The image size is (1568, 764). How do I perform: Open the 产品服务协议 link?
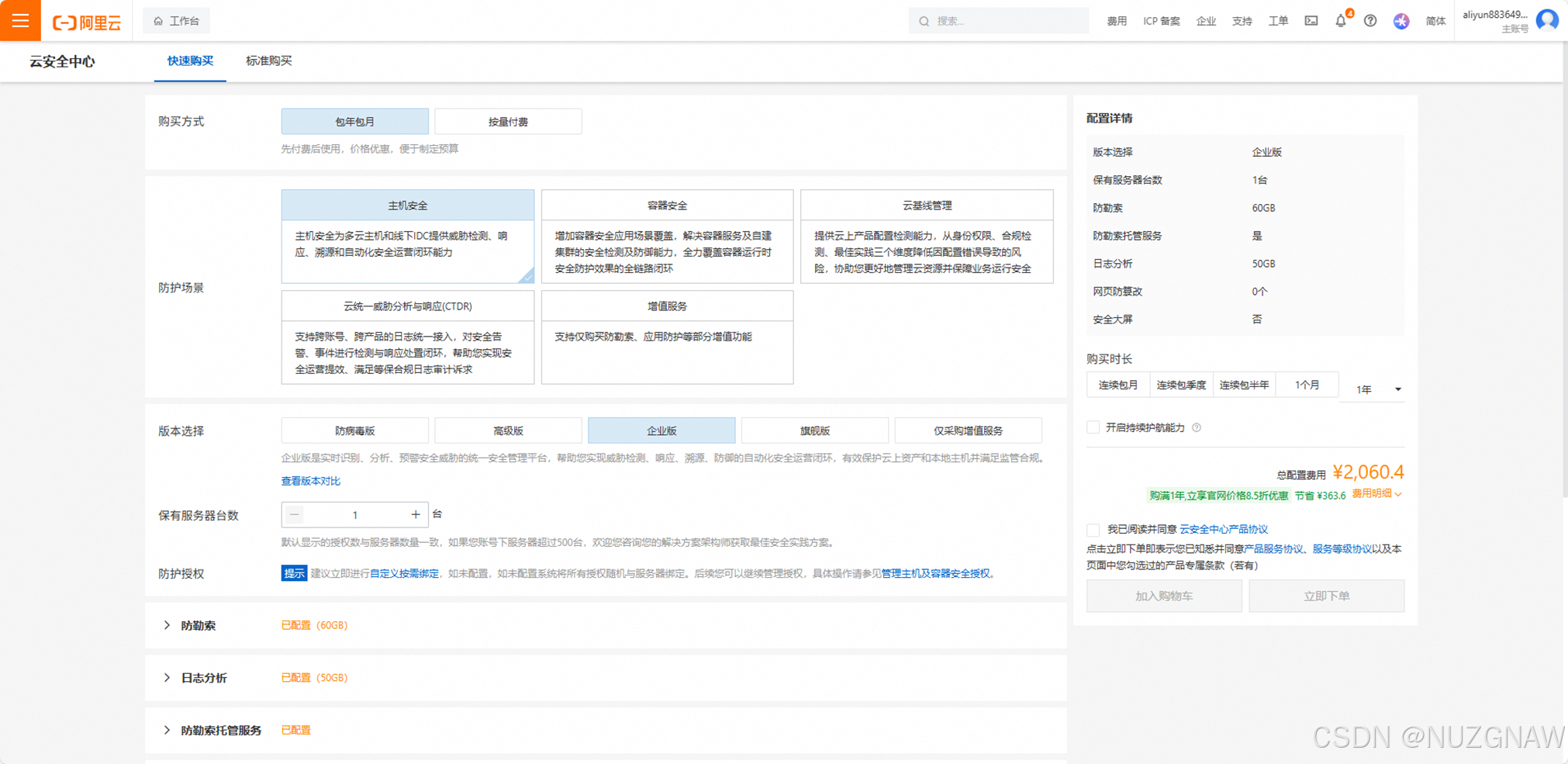pos(1273,548)
